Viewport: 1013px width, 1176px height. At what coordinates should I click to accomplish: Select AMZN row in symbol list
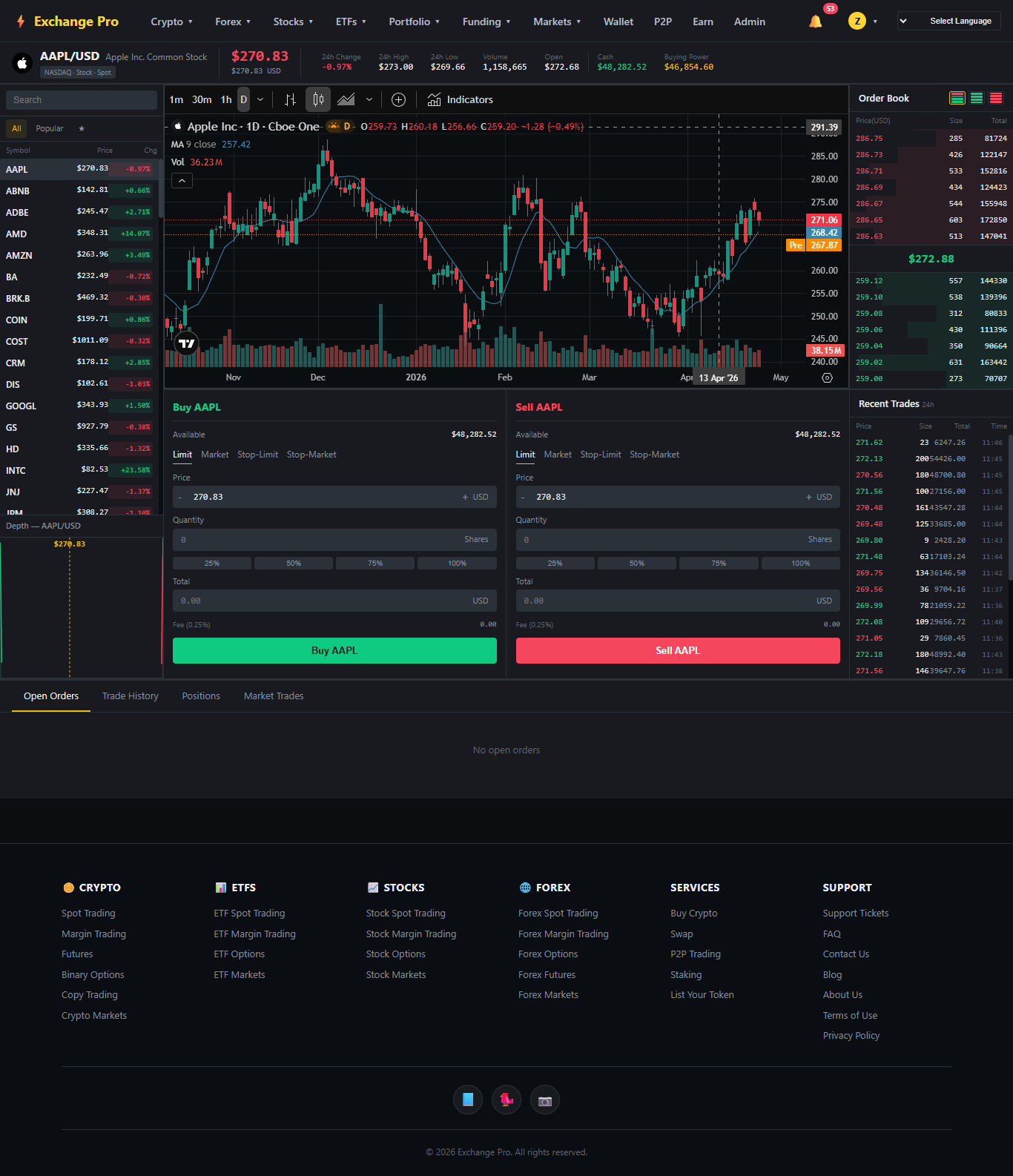click(x=80, y=255)
